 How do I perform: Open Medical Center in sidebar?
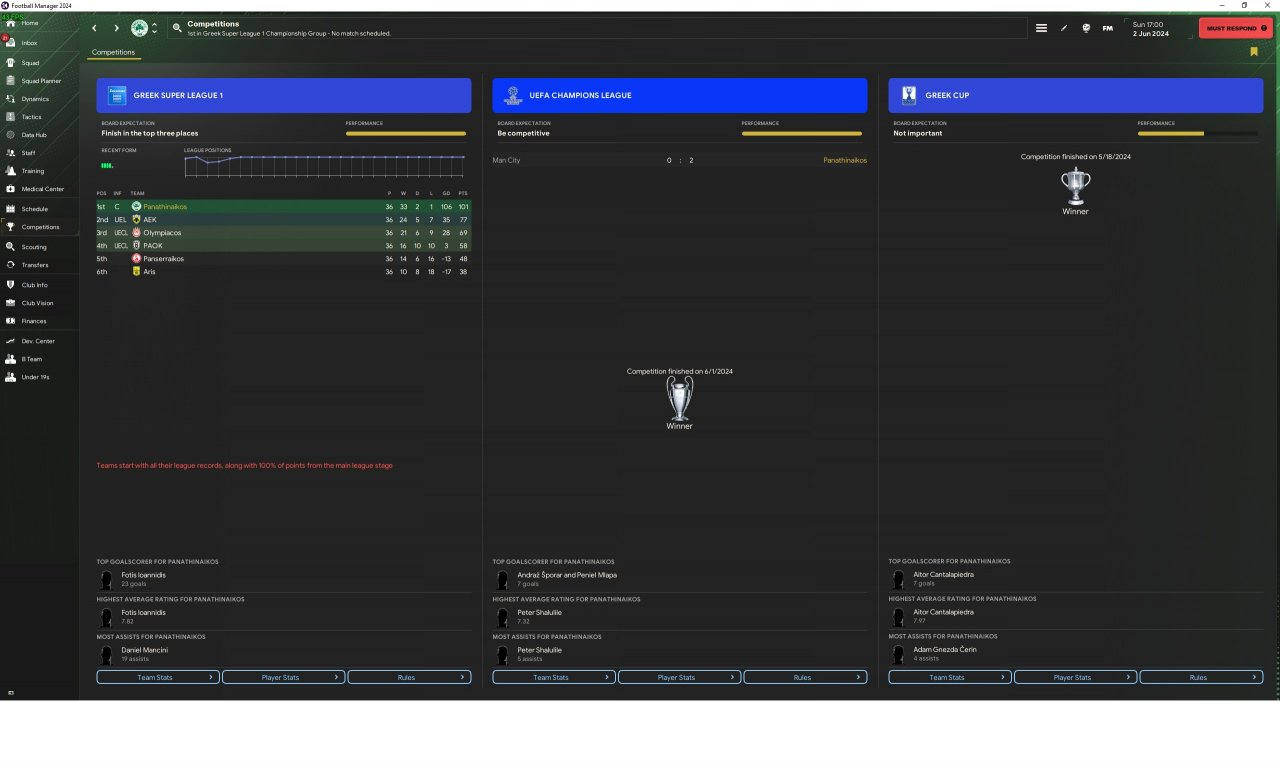[x=40, y=189]
